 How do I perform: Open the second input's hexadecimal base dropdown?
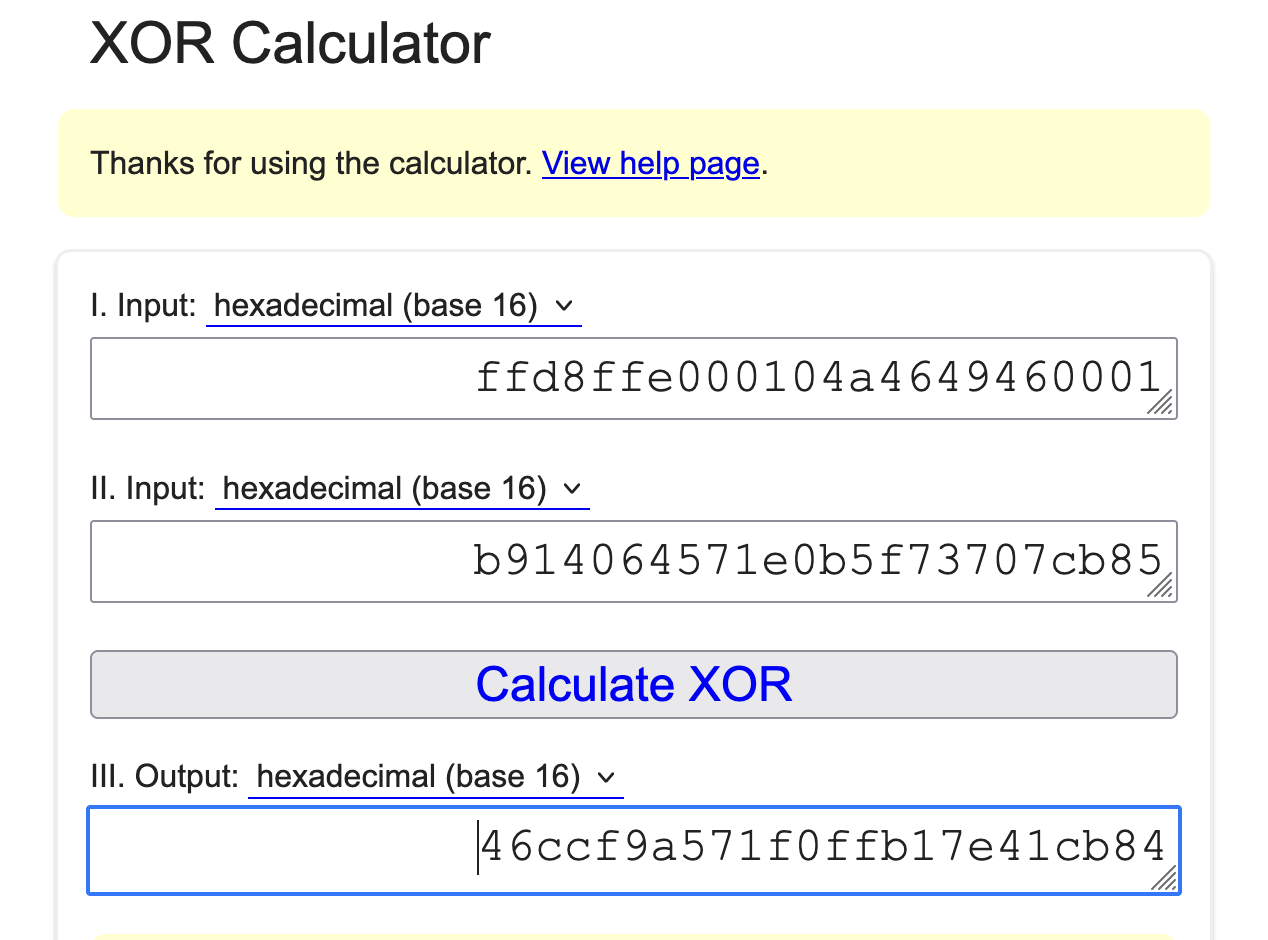pos(400,489)
